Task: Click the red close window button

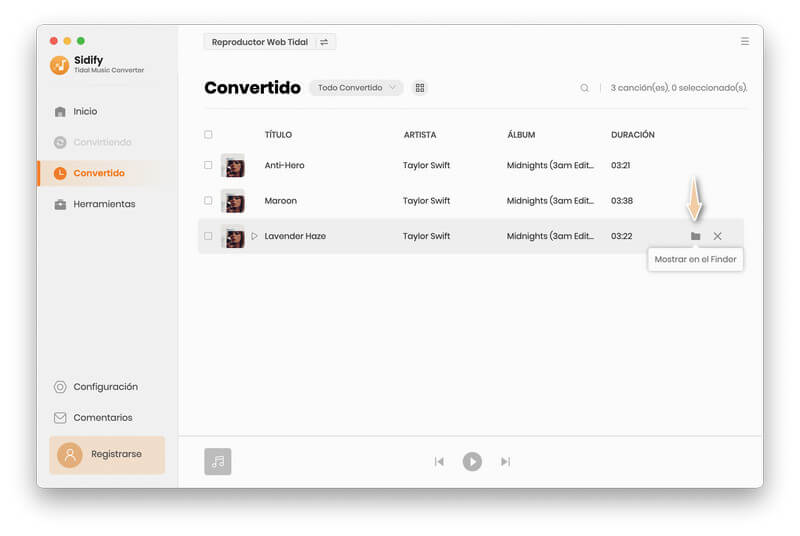Action: pyautogui.click(x=54, y=41)
